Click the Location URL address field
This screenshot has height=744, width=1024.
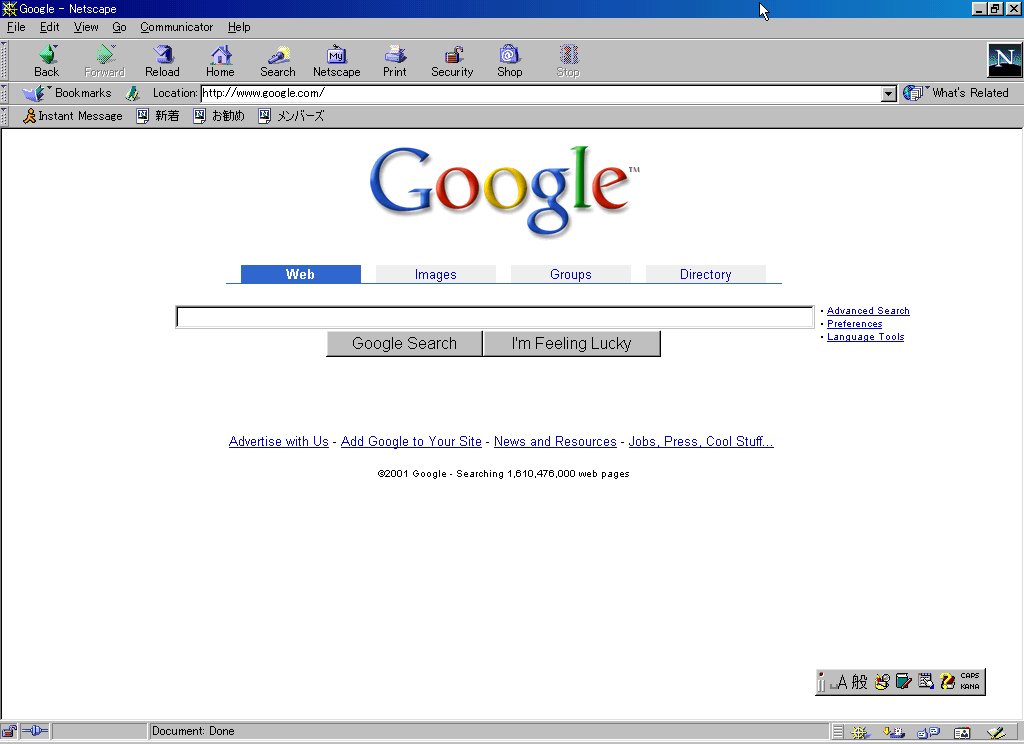541,94
